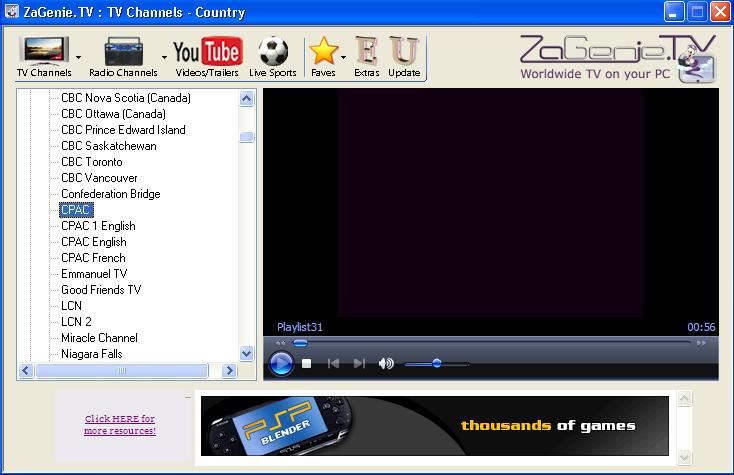Click 'Click HERE for more resources!' link
This screenshot has height=475, width=734.
pos(120,424)
